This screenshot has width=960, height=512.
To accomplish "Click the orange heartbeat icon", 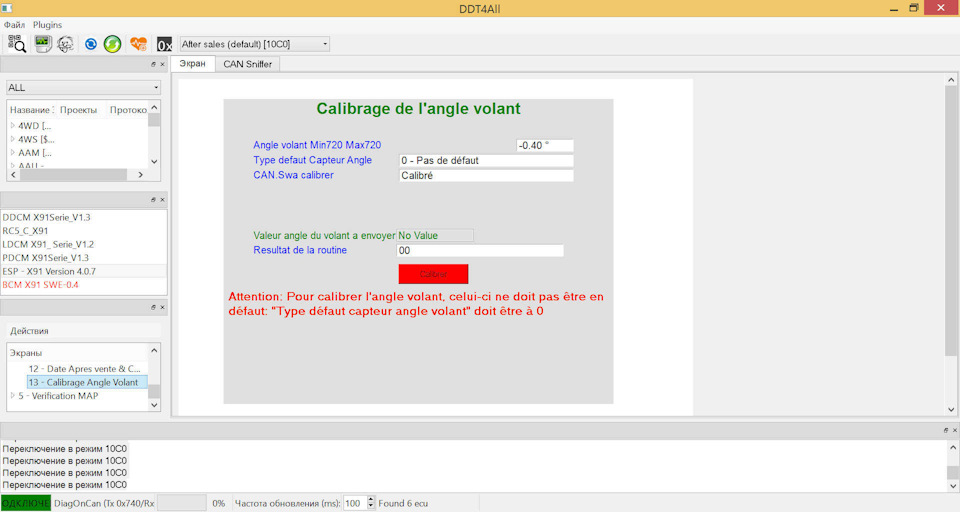I will [x=138, y=44].
